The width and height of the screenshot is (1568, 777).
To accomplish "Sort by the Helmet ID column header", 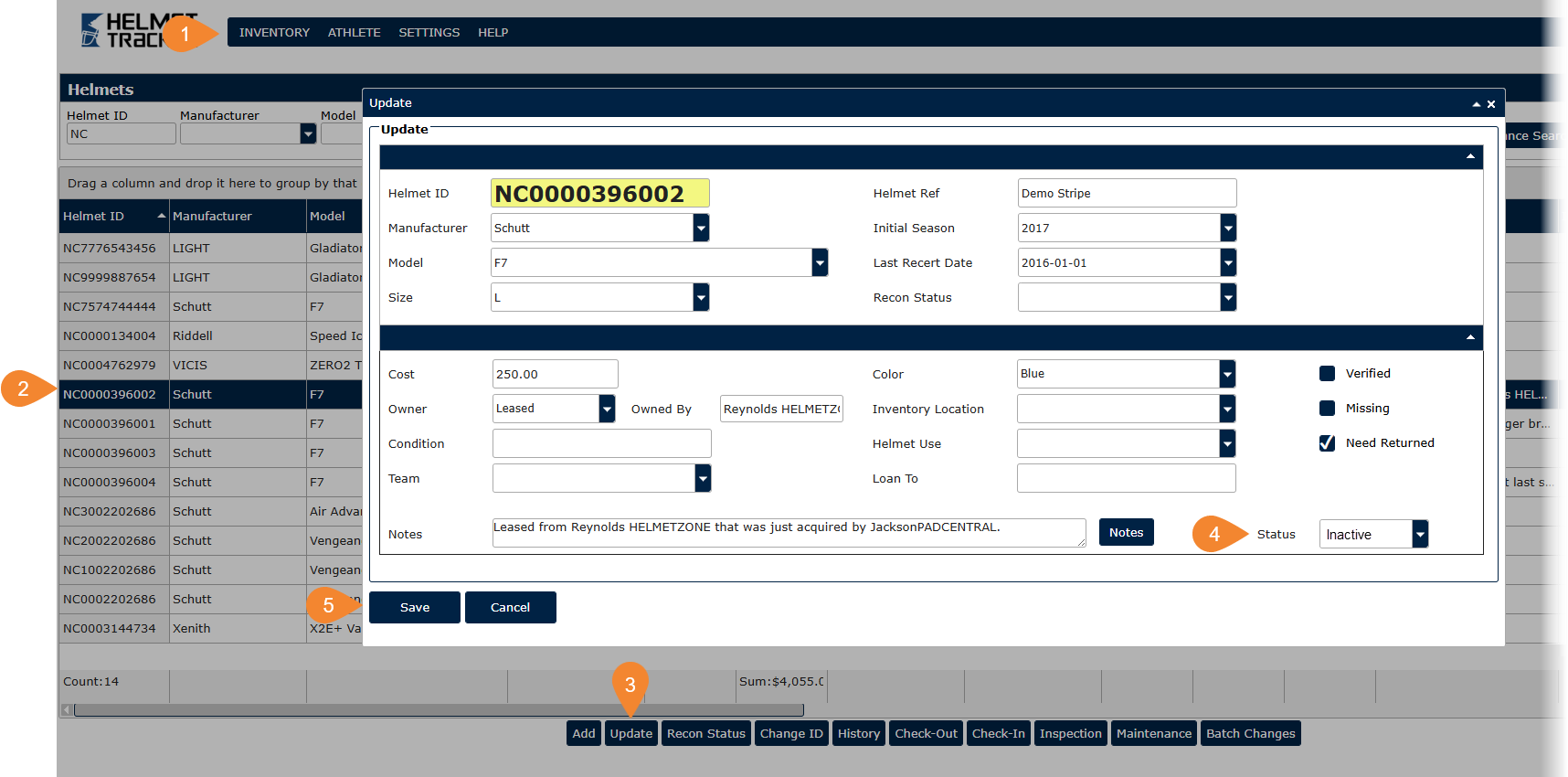I will [114, 216].
